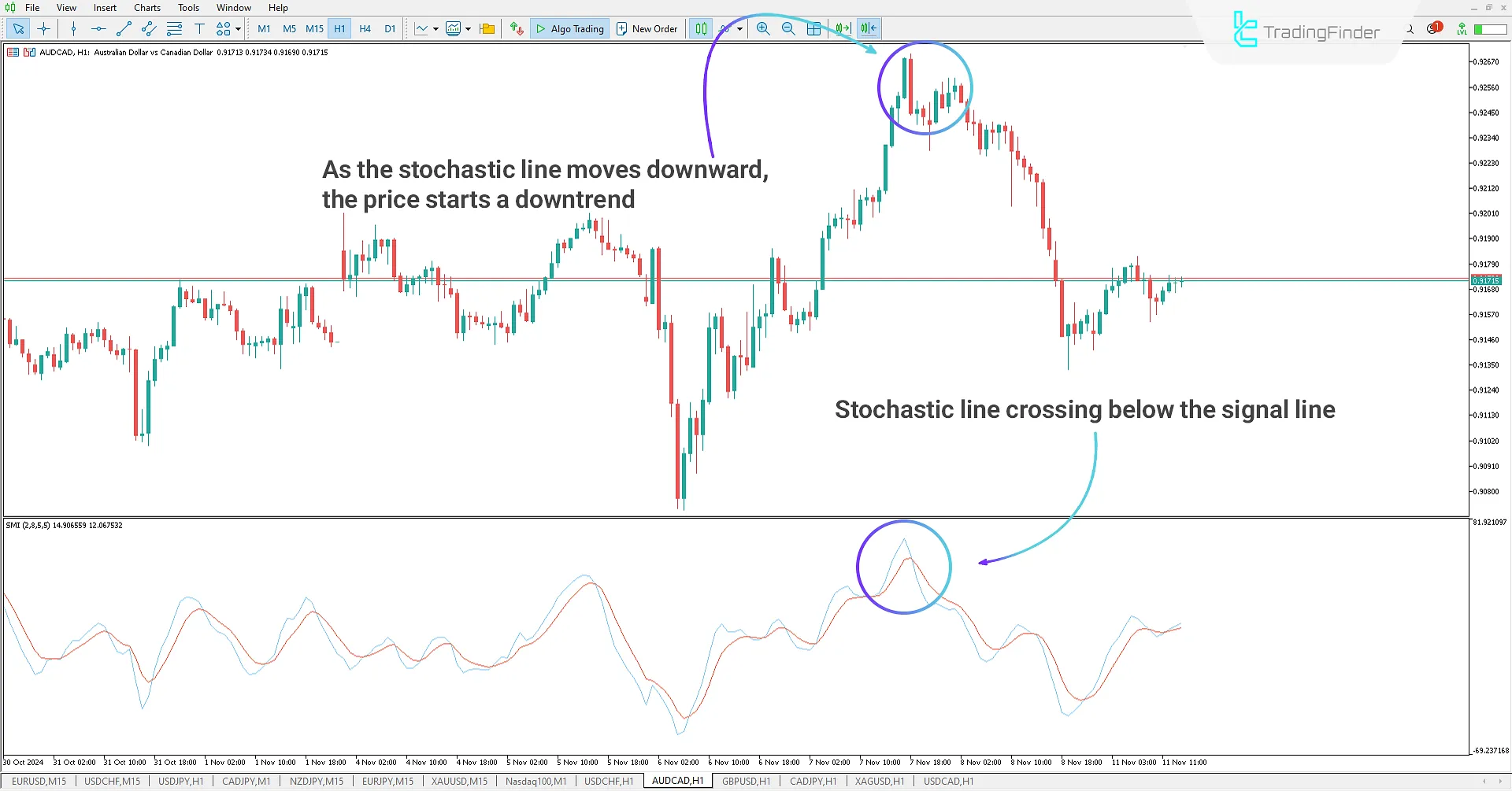
Task: Click the Tile Windows icon
Action: 813,28
